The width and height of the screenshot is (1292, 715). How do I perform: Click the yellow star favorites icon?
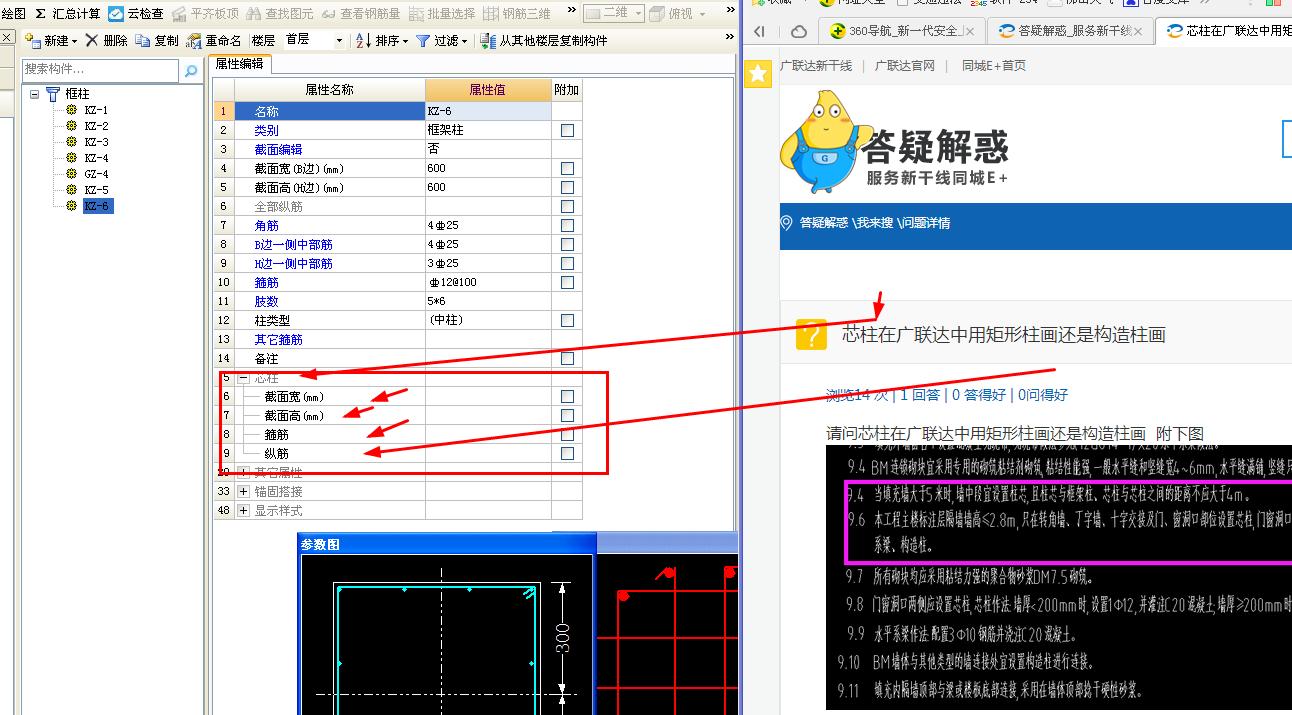pos(758,73)
